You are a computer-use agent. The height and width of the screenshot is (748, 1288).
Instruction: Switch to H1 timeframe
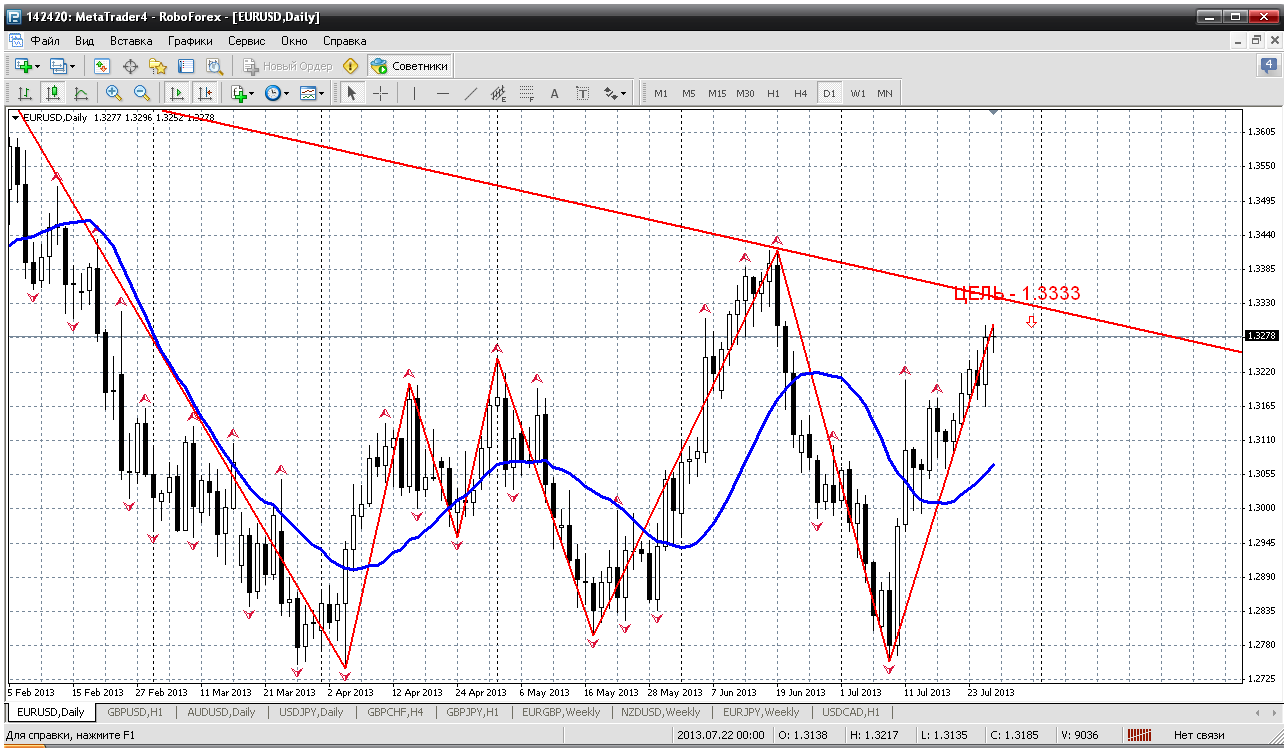(773, 93)
